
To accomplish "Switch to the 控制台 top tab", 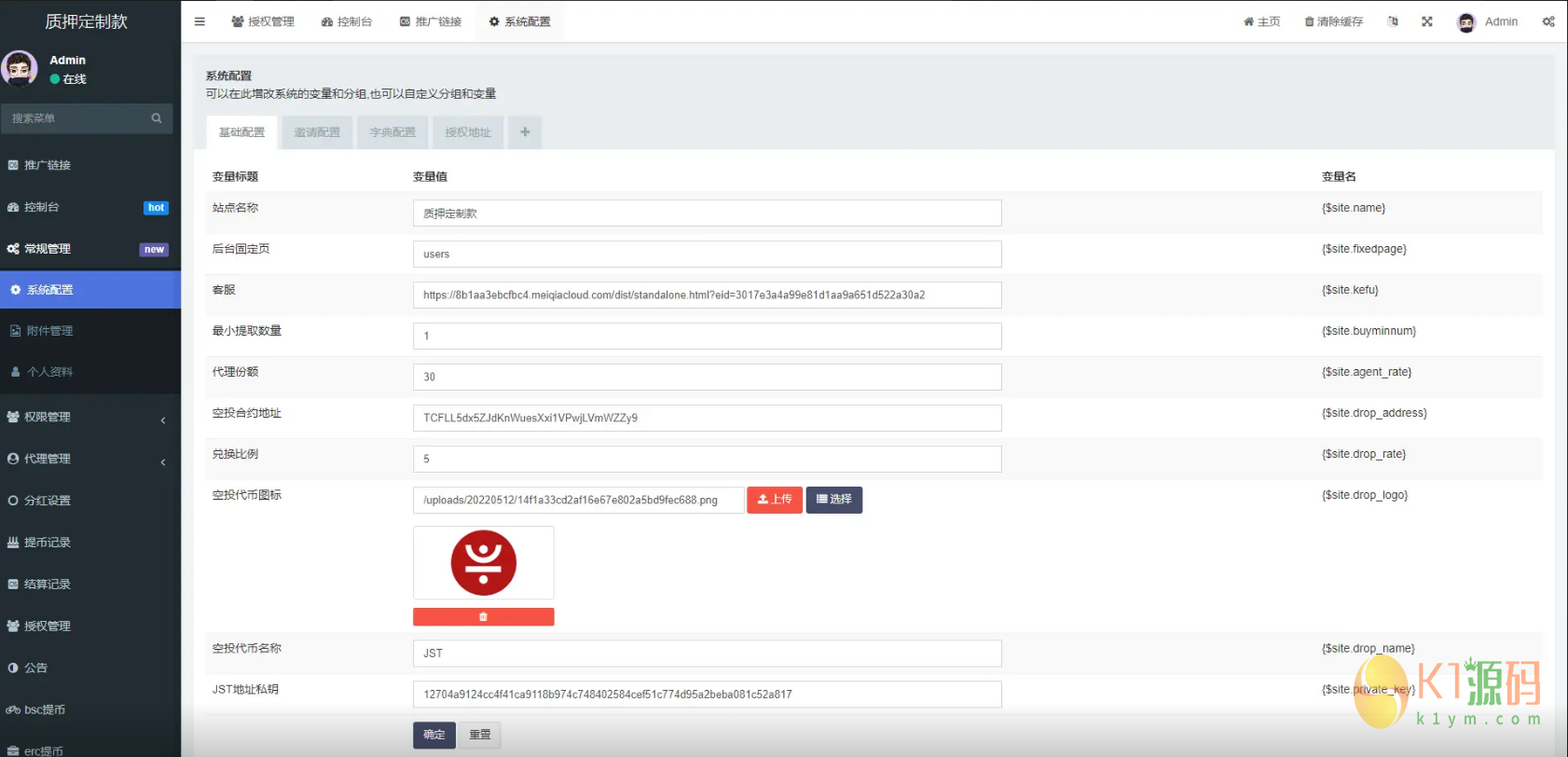I will pos(347,21).
